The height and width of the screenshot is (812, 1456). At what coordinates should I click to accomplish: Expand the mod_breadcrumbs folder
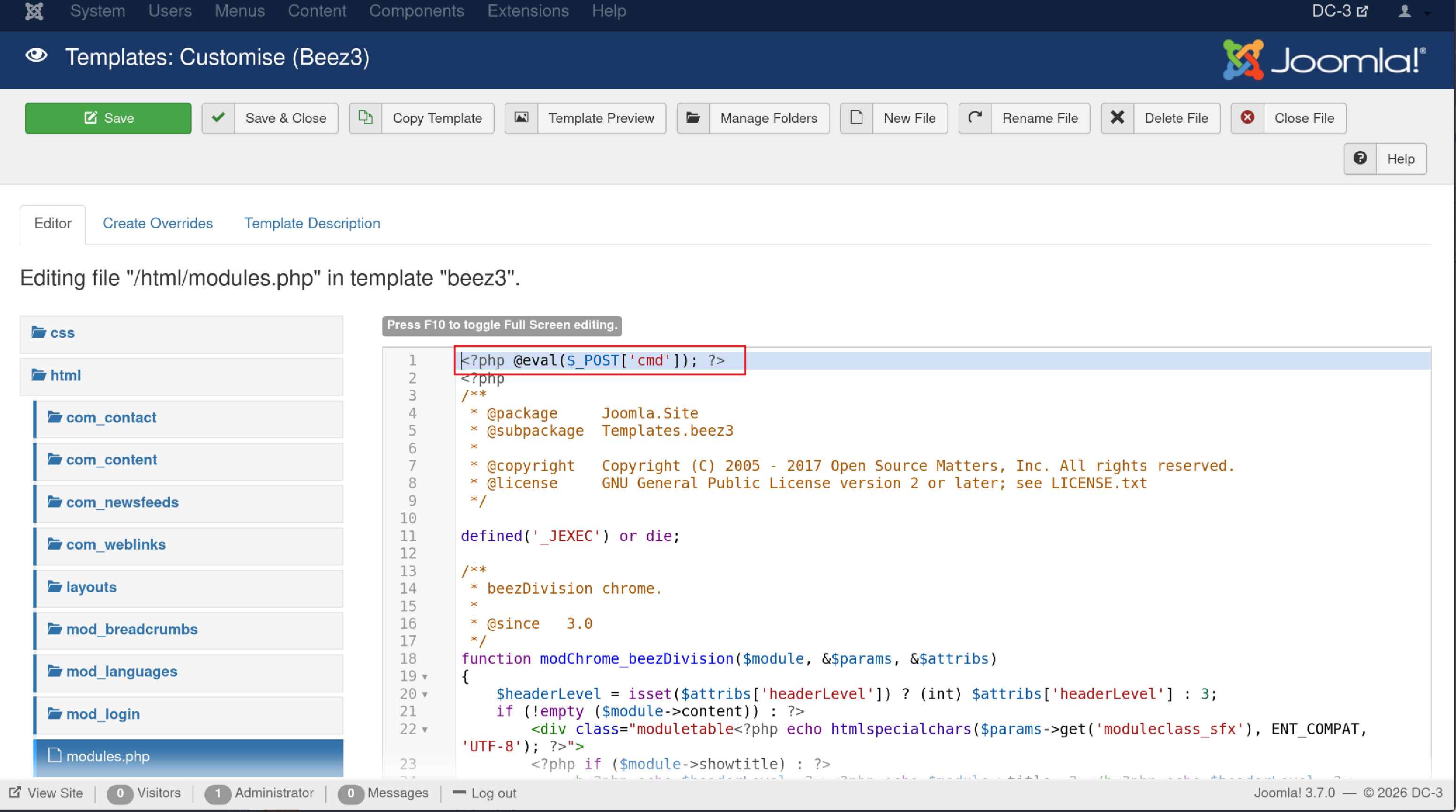[188, 630]
